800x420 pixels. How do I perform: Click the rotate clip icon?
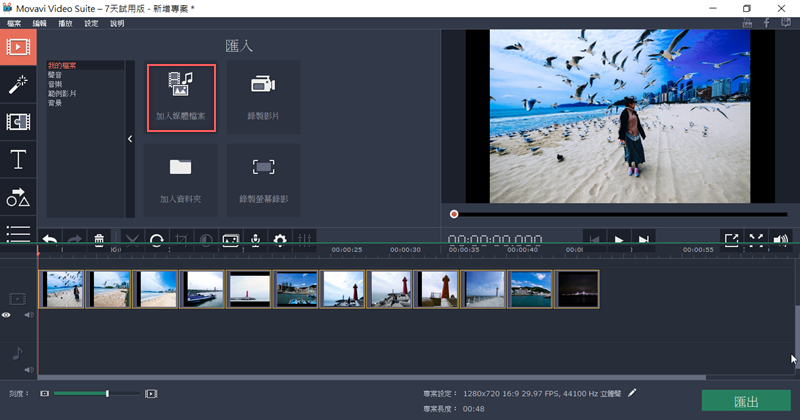tap(157, 240)
